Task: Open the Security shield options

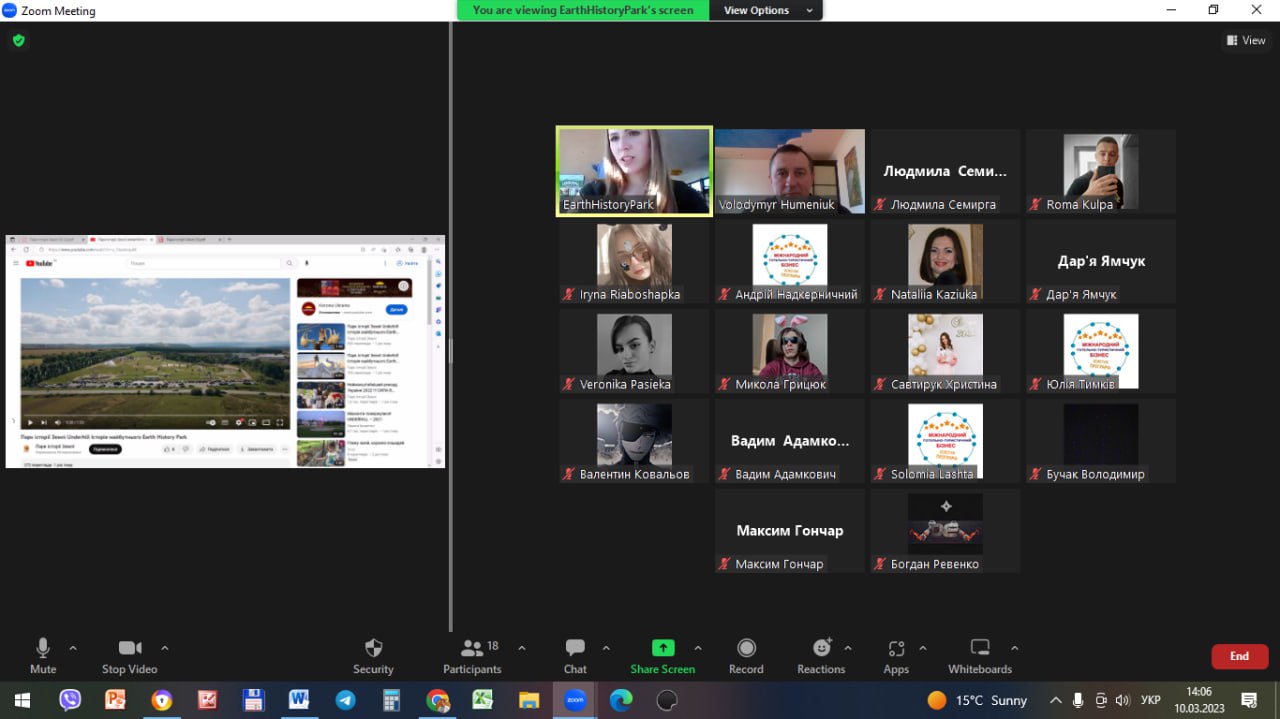Action: pos(373,656)
